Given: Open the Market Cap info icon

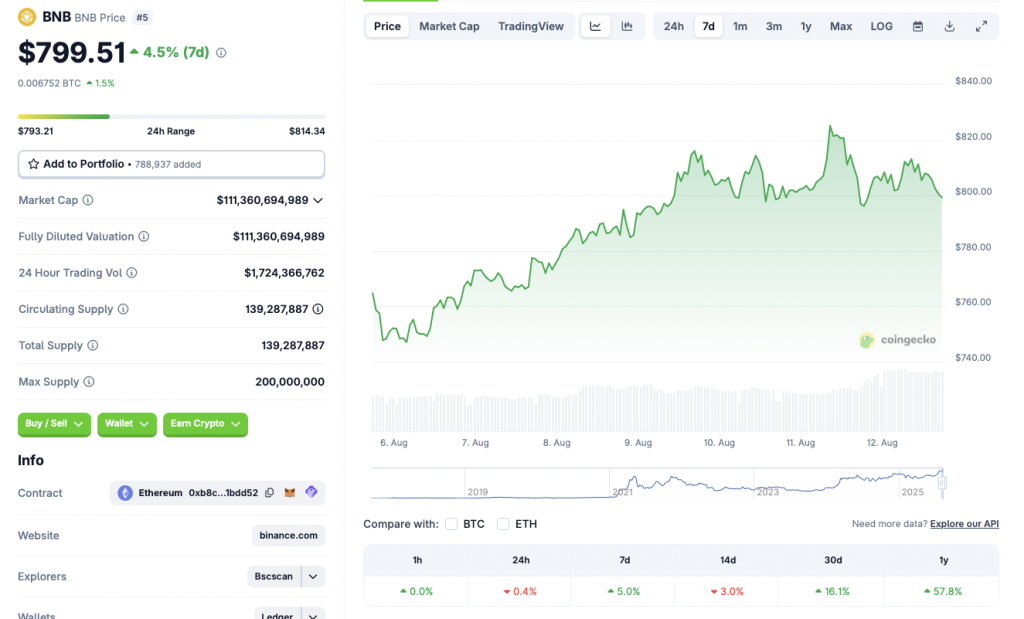Looking at the screenshot, I should point(88,200).
